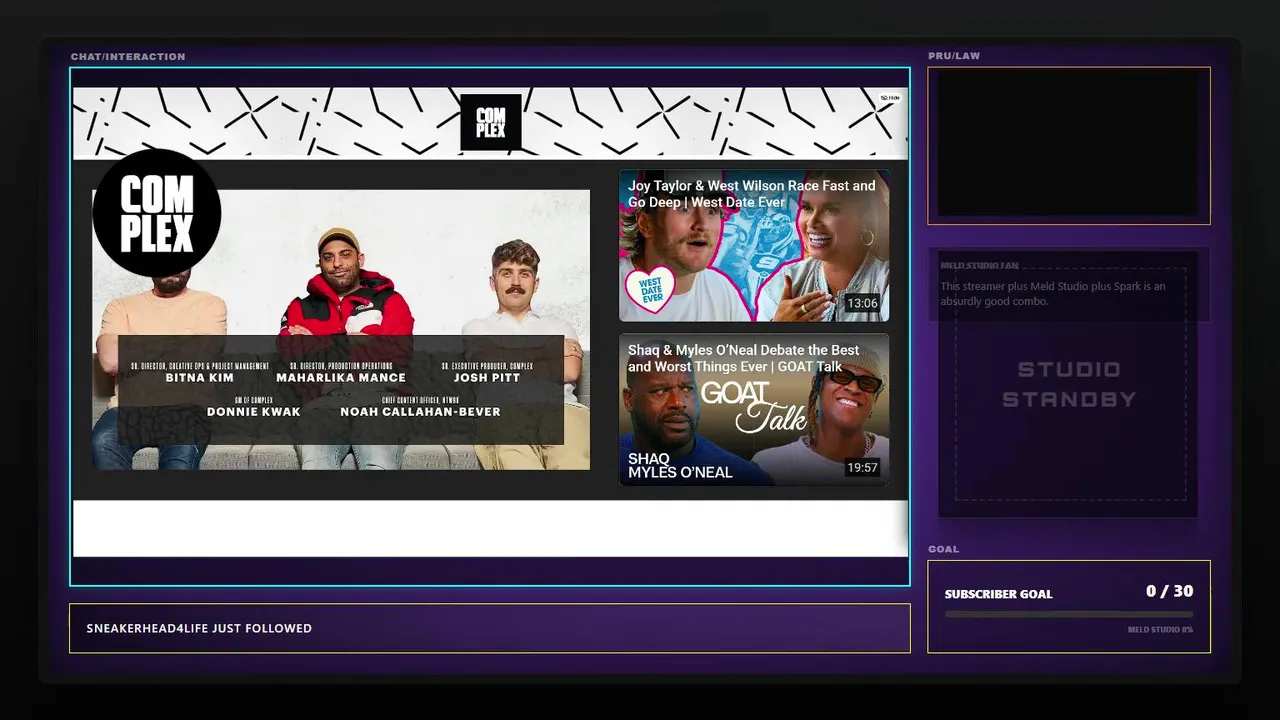Open the Joy Taylor & West Wilson video
The height and width of the screenshot is (720, 1280).
pyautogui.click(x=754, y=245)
